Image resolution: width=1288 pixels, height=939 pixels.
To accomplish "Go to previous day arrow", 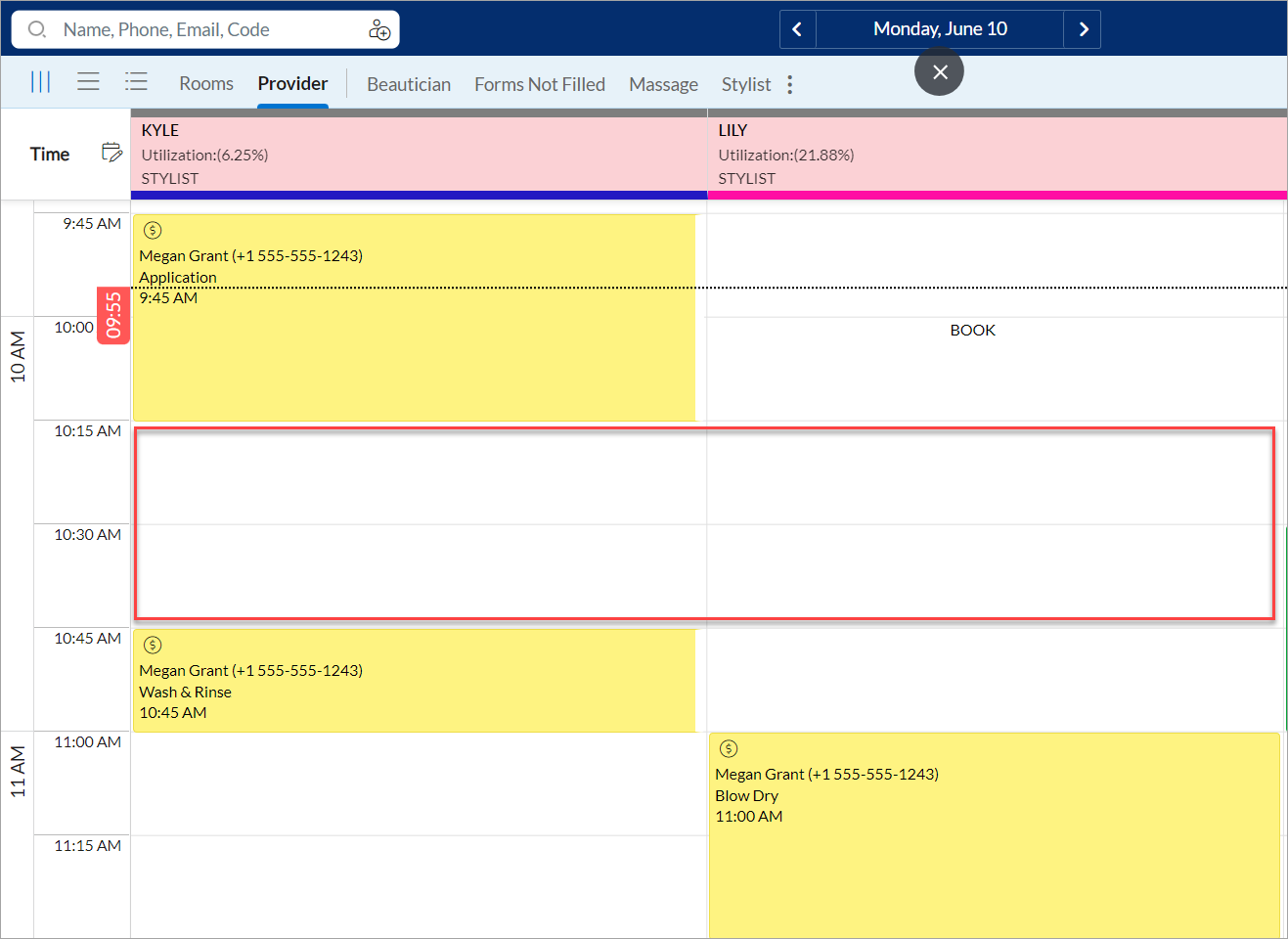I will [x=797, y=29].
